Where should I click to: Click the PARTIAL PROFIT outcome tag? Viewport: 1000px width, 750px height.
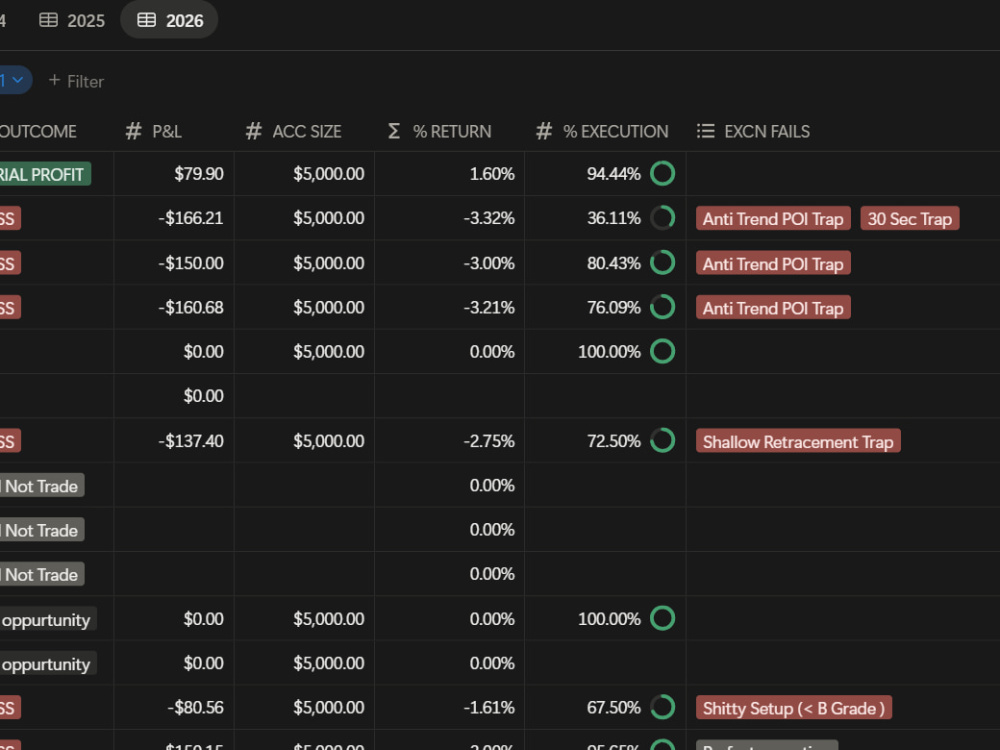point(45,174)
